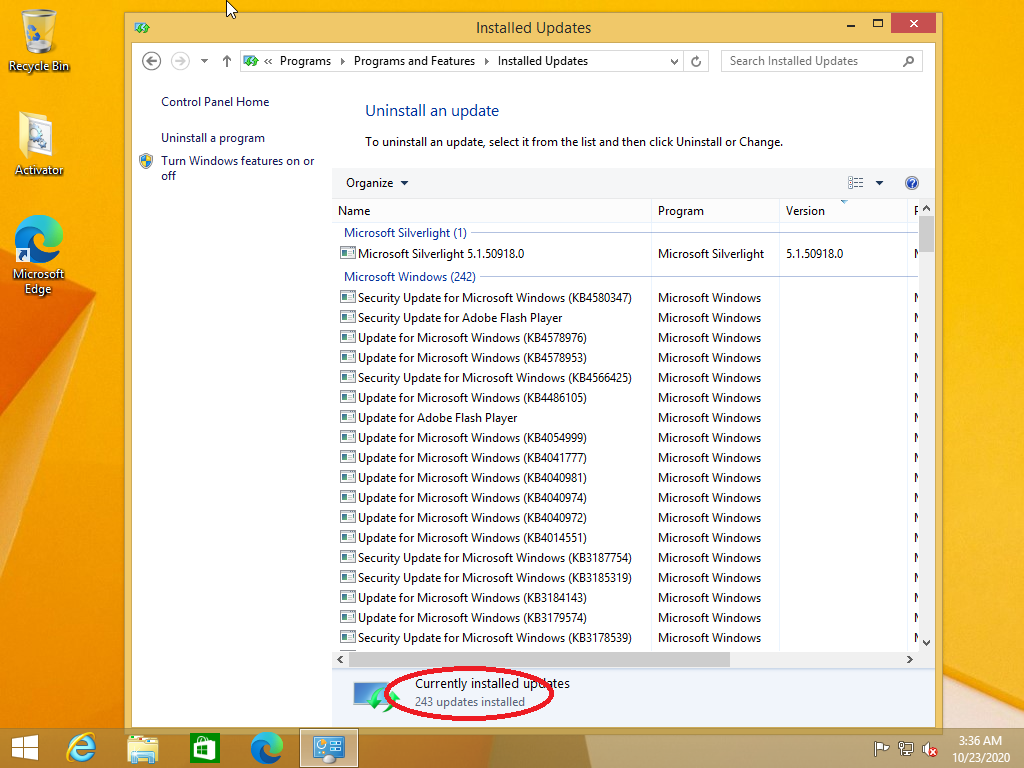Image resolution: width=1024 pixels, height=768 pixels.
Task: Open the recent locations dropdown arrow
Action: [x=204, y=61]
